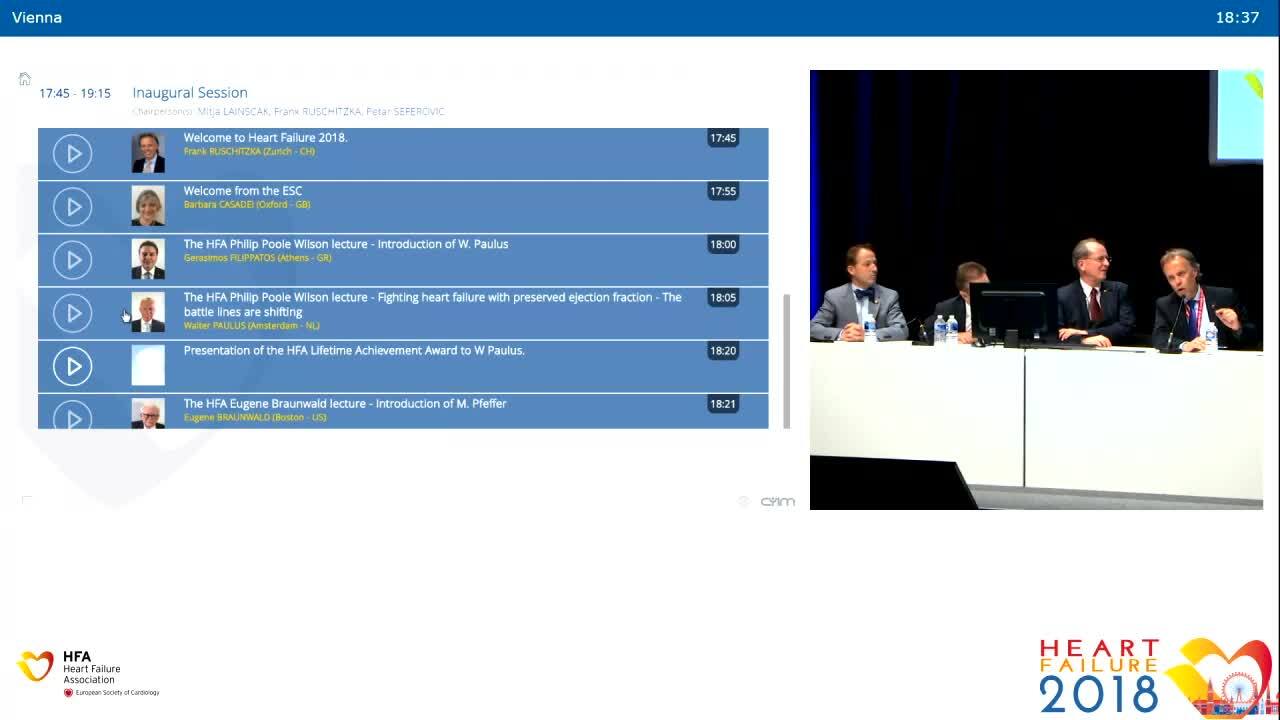Click the 'Vienna' label in the top bar
Screen dimensions: 1280x720
[x=37, y=18]
